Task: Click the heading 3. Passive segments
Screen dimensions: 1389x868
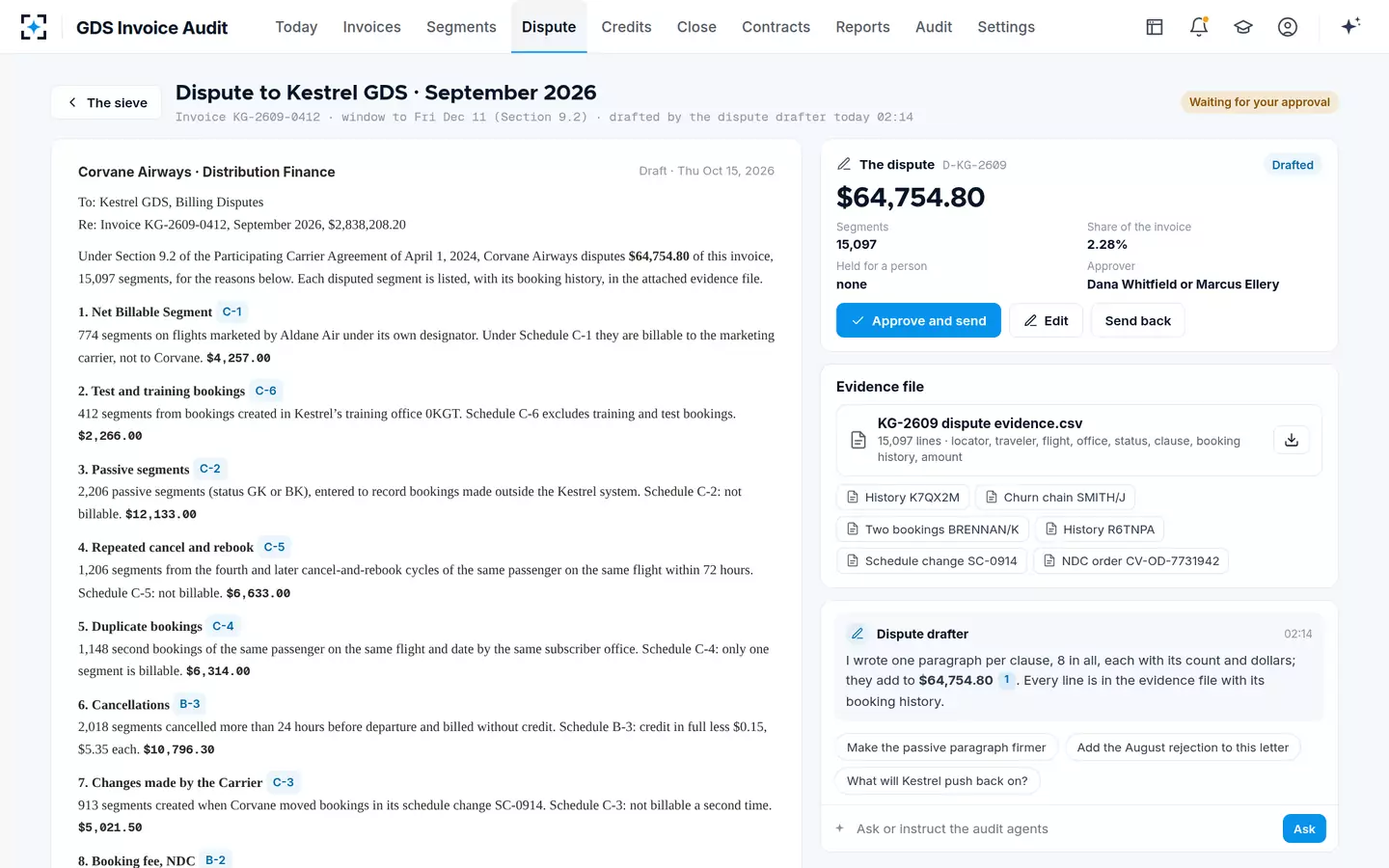Action: pos(134,470)
